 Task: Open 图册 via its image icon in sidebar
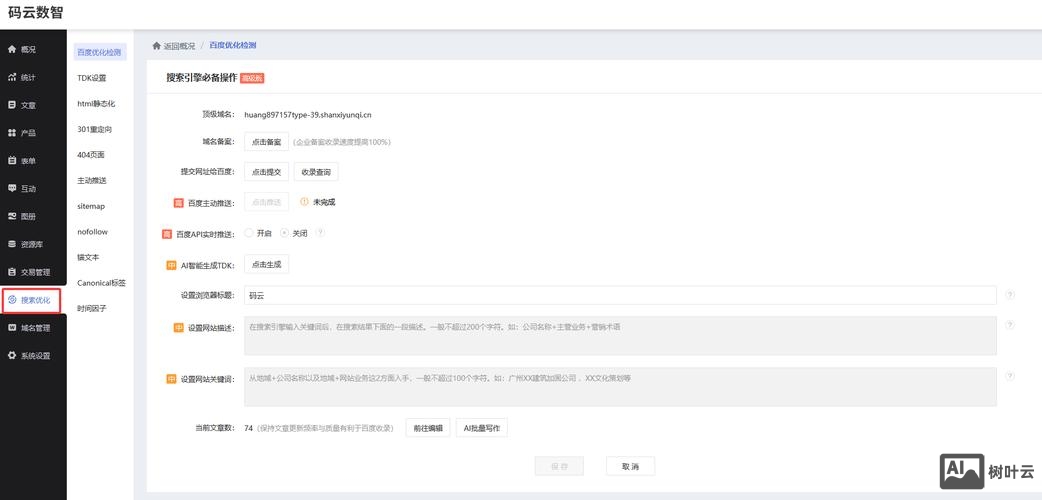(x=12, y=216)
